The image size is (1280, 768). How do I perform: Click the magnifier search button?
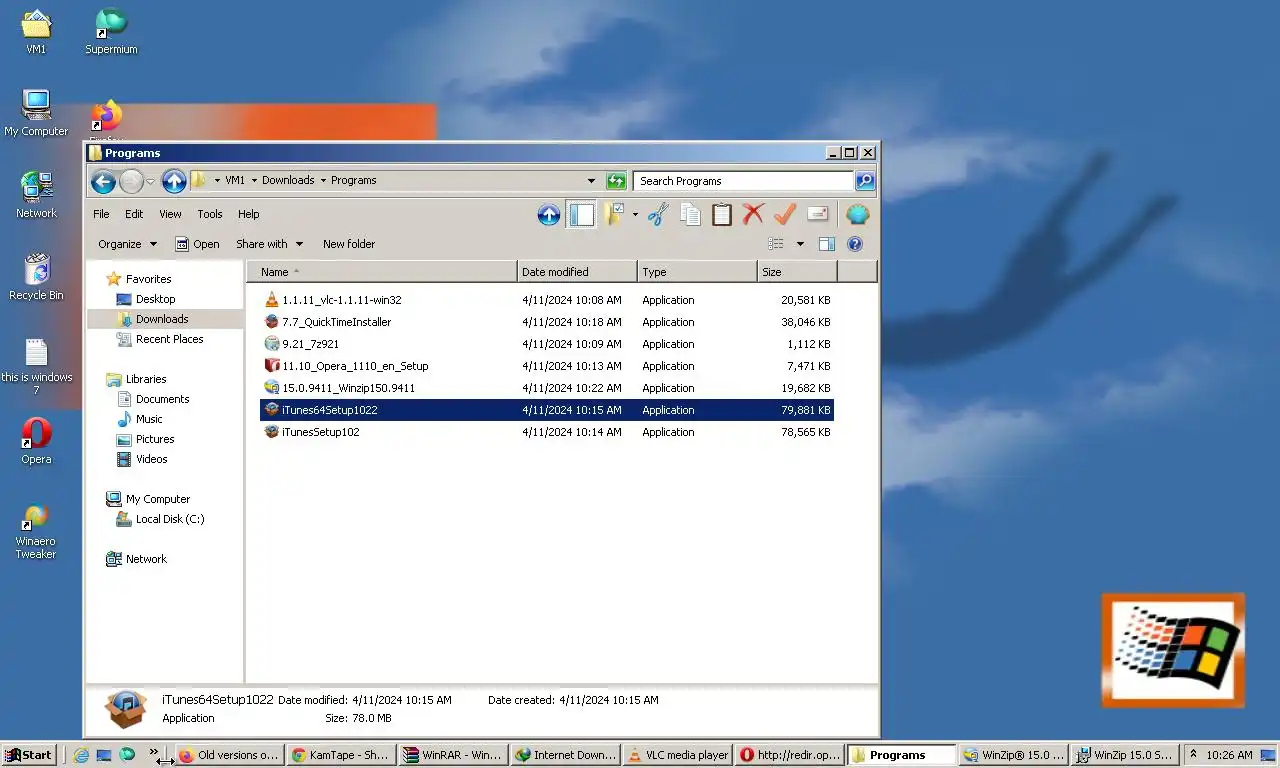(865, 181)
